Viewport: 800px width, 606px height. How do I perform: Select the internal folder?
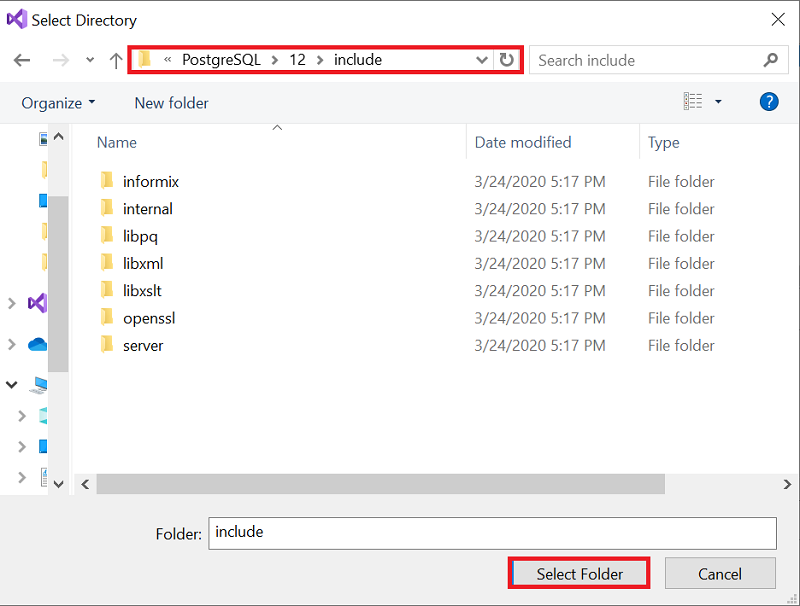[x=147, y=209]
